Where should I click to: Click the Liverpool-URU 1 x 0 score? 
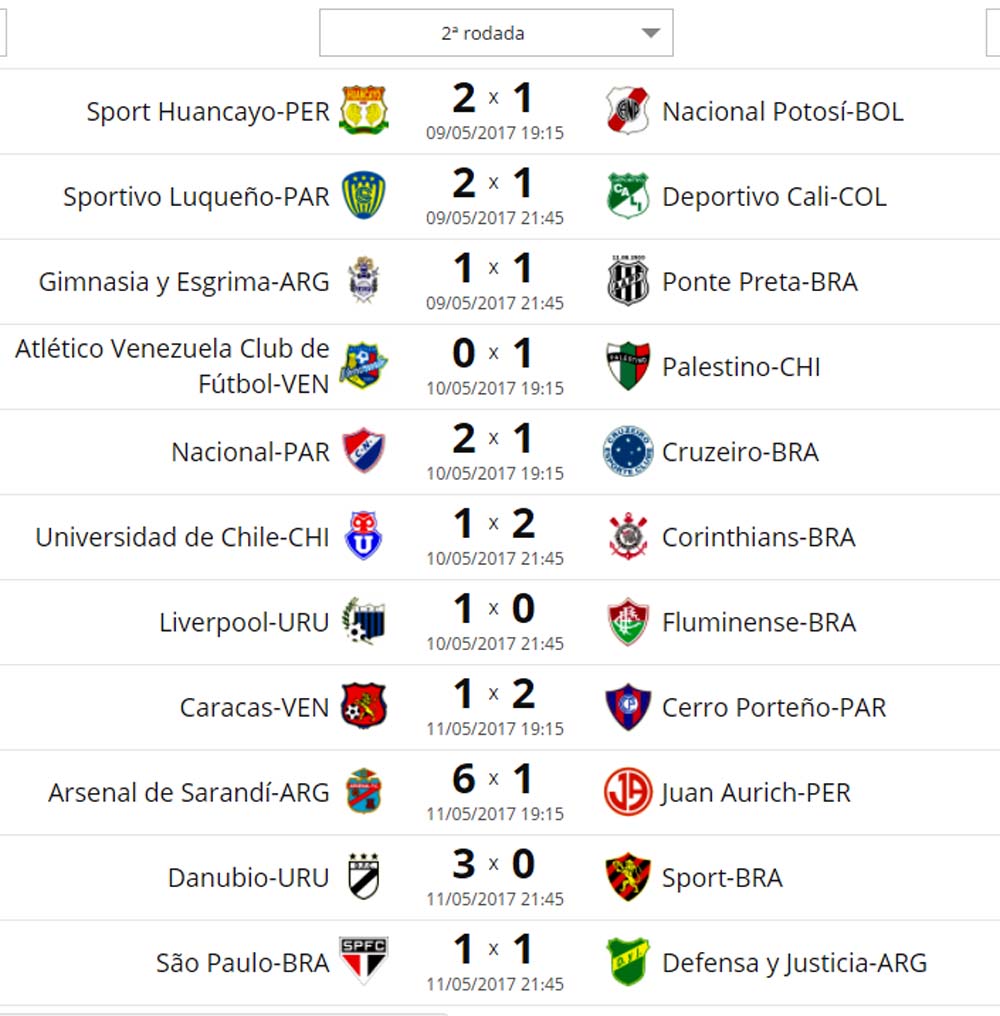(x=493, y=609)
